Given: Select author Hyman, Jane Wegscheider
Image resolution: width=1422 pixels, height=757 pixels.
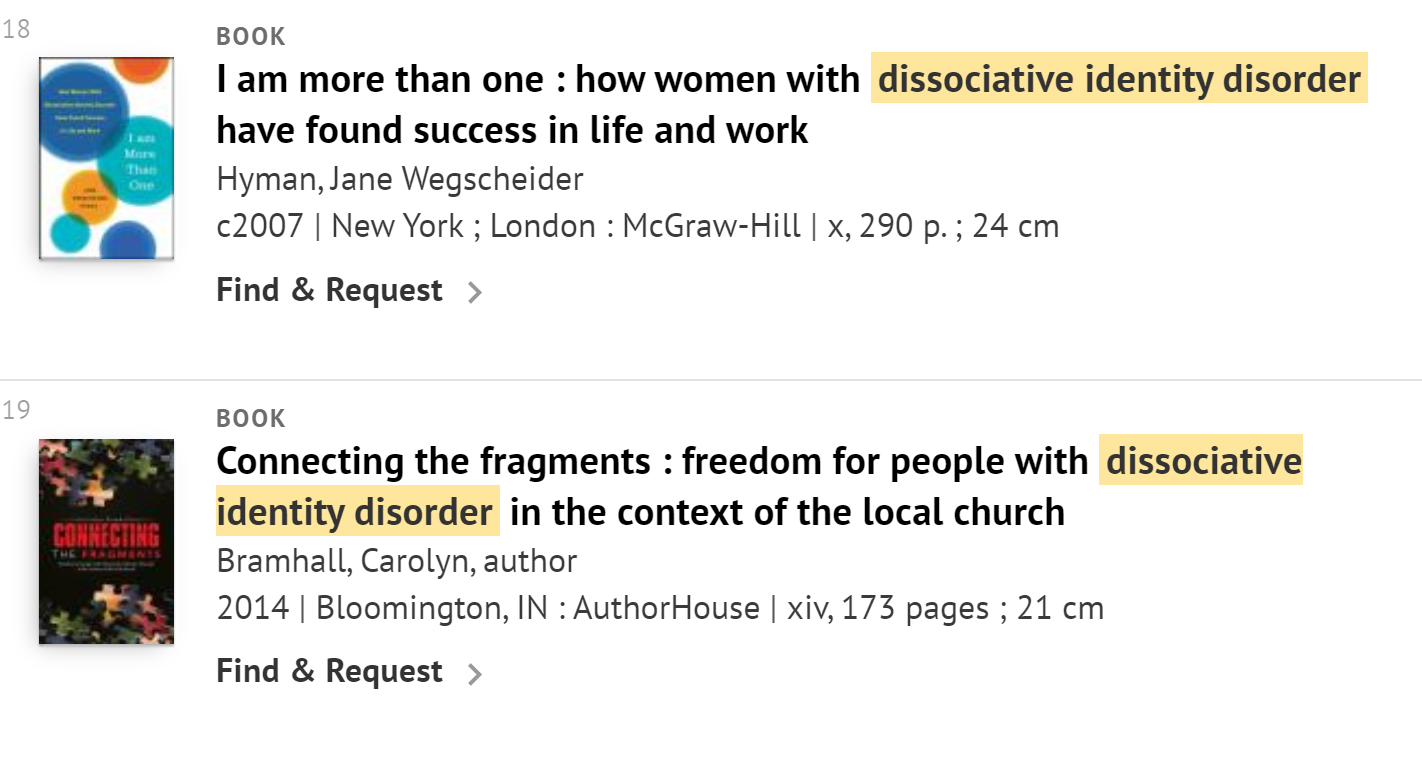Looking at the screenshot, I should coord(400,180).
